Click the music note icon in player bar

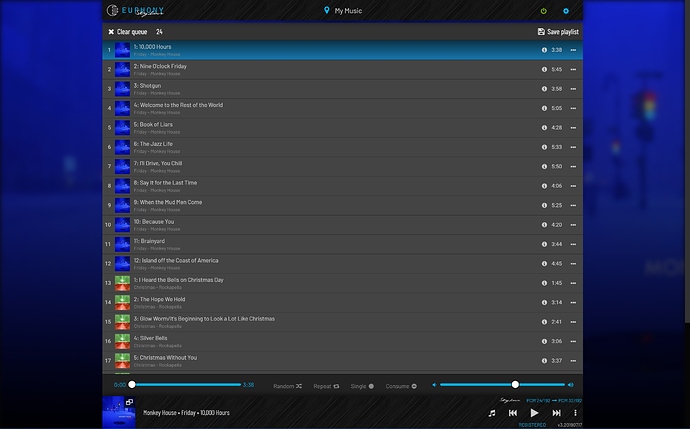tap(492, 413)
